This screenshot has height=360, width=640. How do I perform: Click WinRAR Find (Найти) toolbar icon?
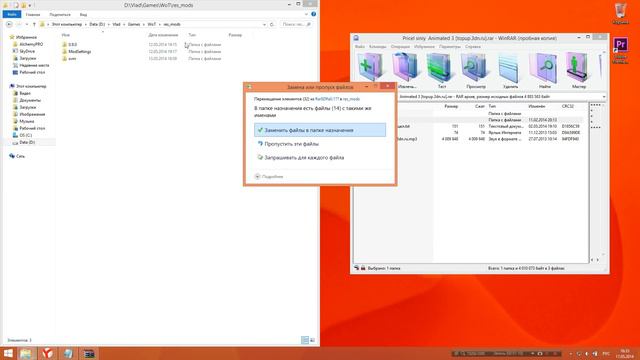(x=544, y=69)
